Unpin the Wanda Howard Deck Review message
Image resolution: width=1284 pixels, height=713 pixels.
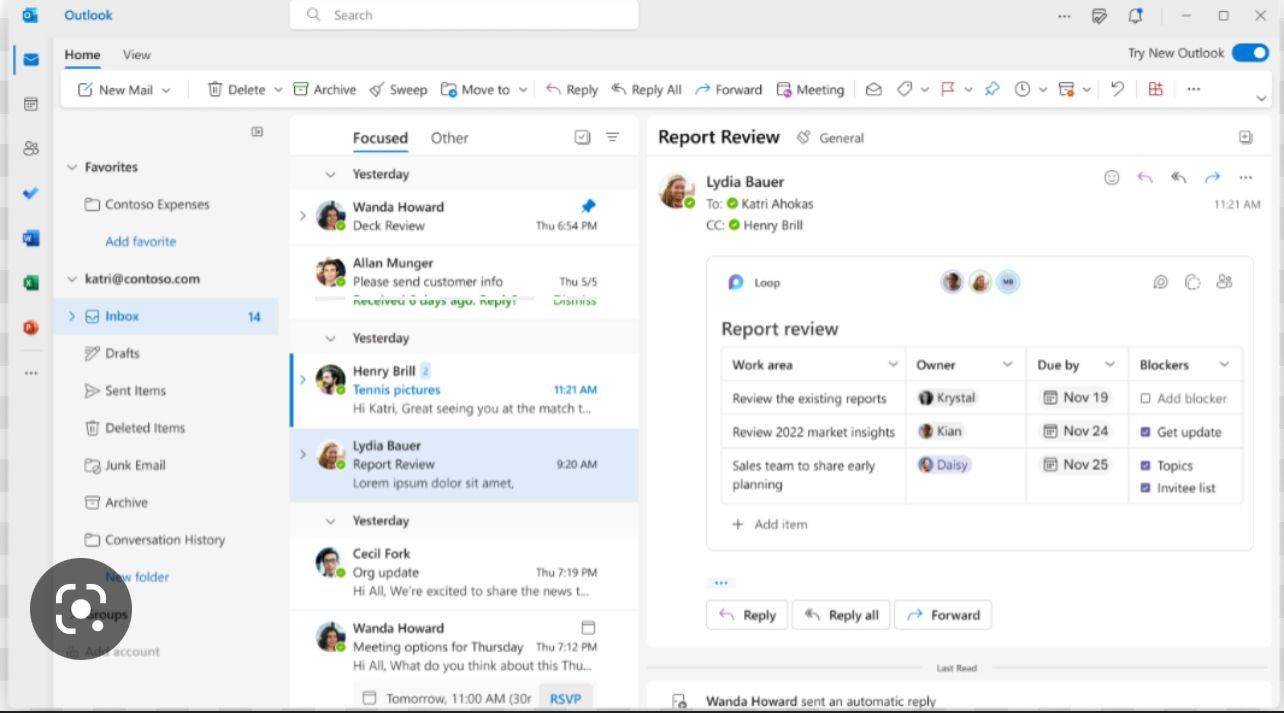tap(588, 206)
